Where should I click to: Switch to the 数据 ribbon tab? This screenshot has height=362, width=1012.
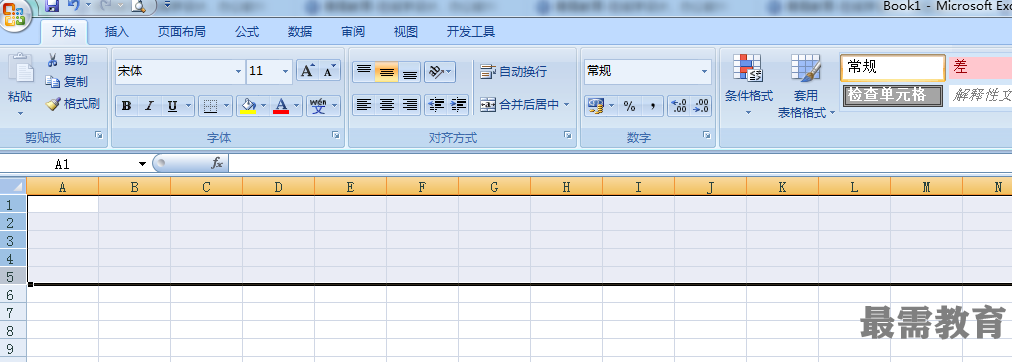tap(299, 32)
